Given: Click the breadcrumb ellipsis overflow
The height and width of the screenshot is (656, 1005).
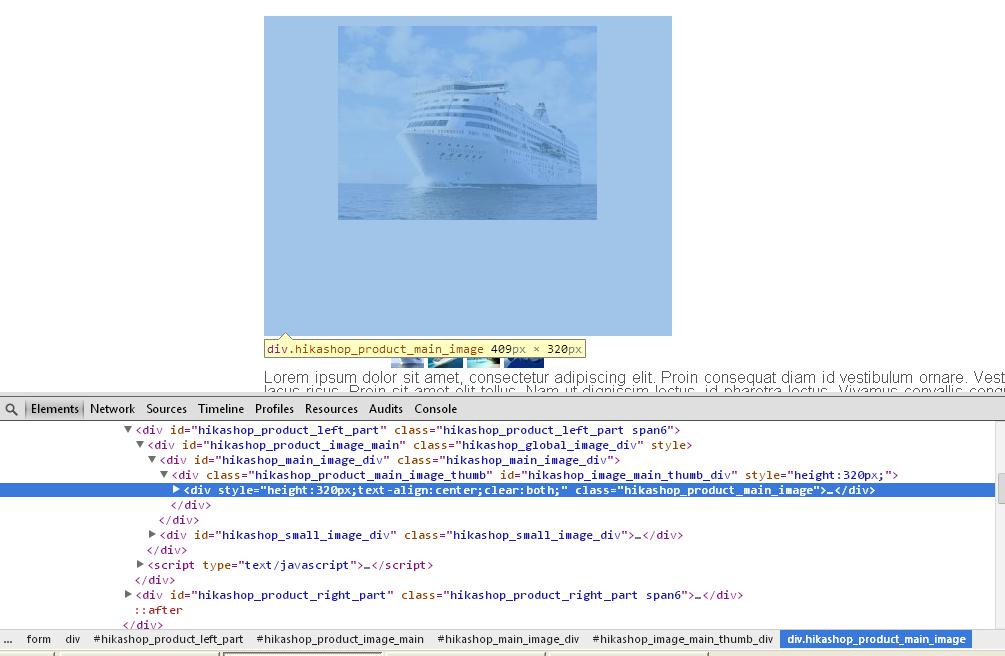Looking at the screenshot, I should tap(8, 639).
